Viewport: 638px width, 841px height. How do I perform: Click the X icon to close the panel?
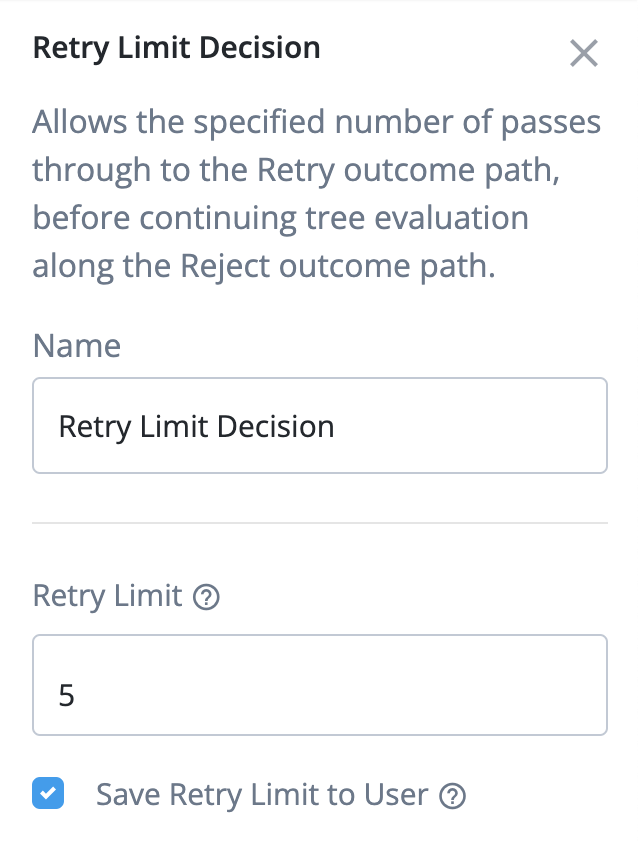(x=584, y=54)
